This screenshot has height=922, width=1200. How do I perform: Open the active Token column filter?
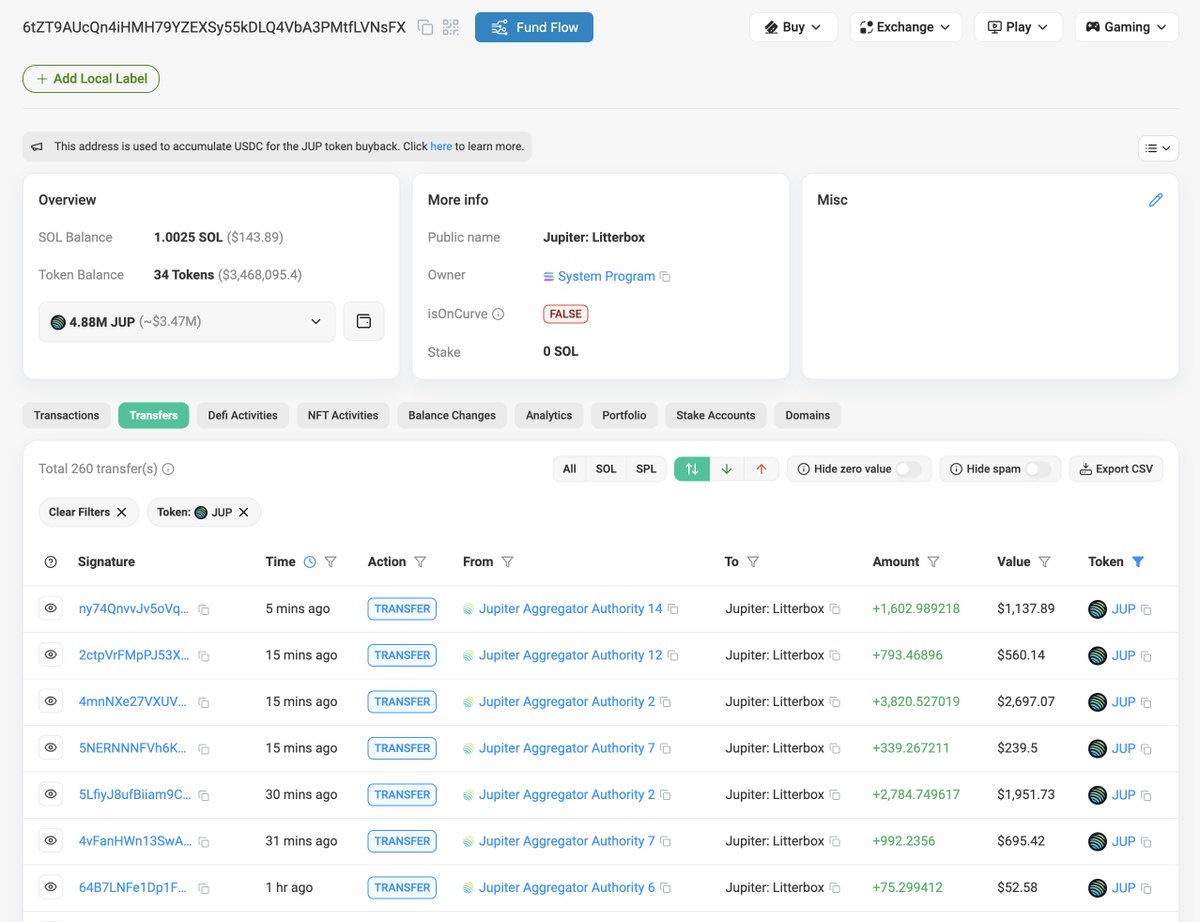pos(1137,562)
